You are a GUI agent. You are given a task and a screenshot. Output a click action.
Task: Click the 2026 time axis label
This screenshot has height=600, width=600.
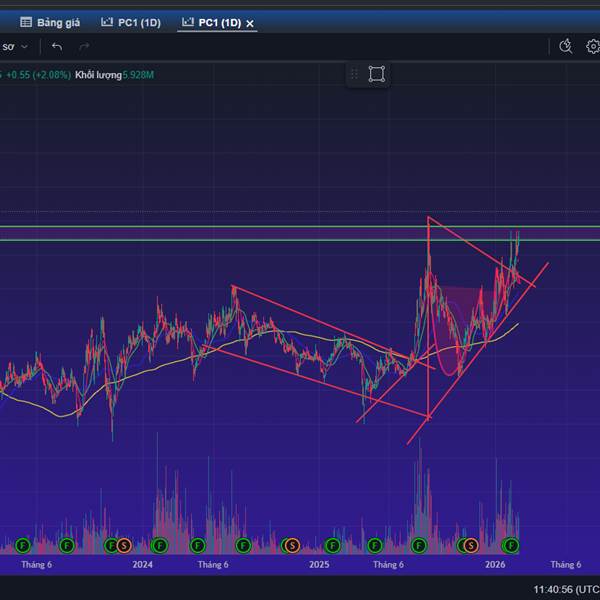click(x=495, y=564)
